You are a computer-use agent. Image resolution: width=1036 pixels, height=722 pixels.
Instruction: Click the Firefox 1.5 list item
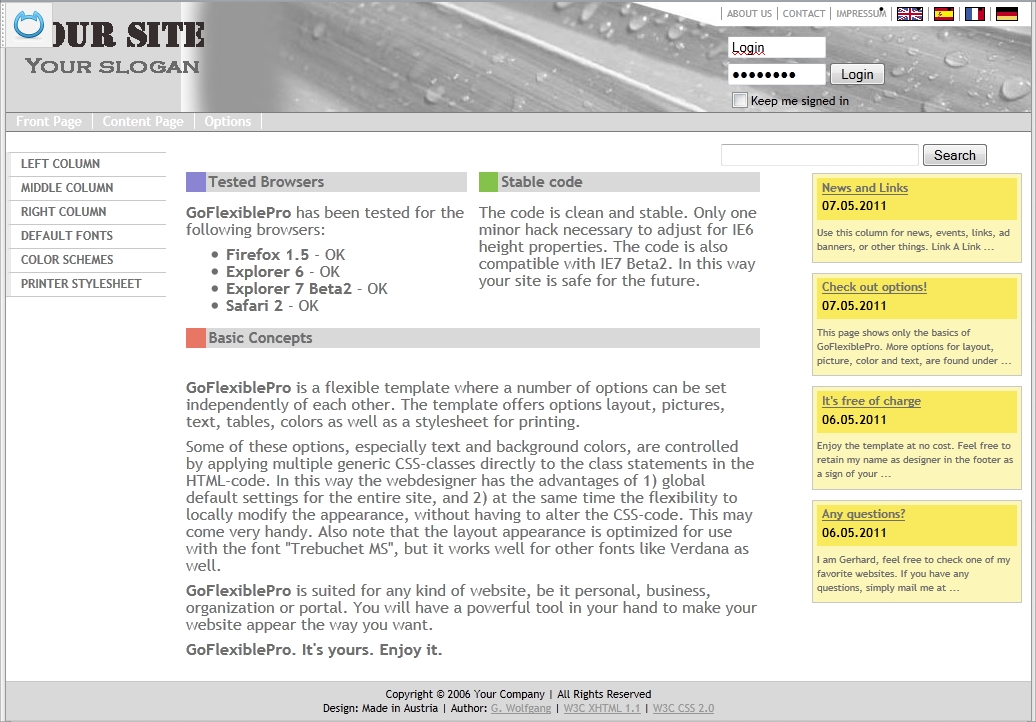pyautogui.click(x=285, y=254)
